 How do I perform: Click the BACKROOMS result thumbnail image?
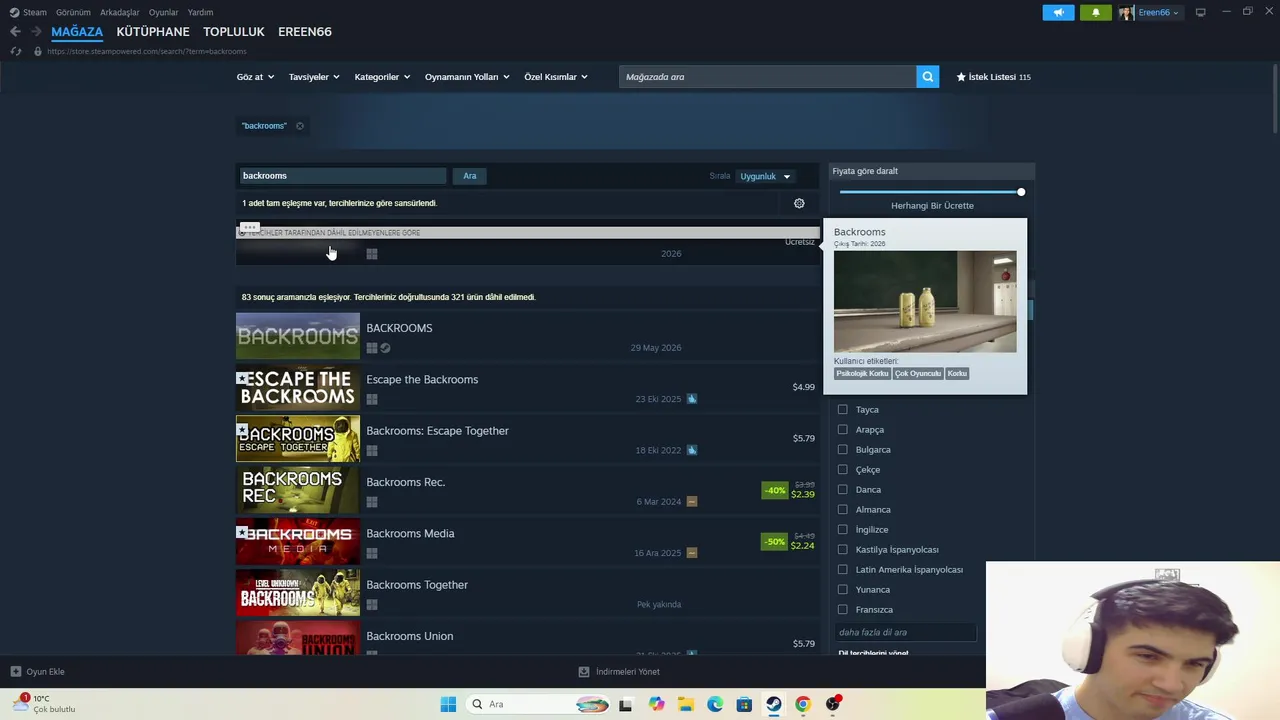298,337
